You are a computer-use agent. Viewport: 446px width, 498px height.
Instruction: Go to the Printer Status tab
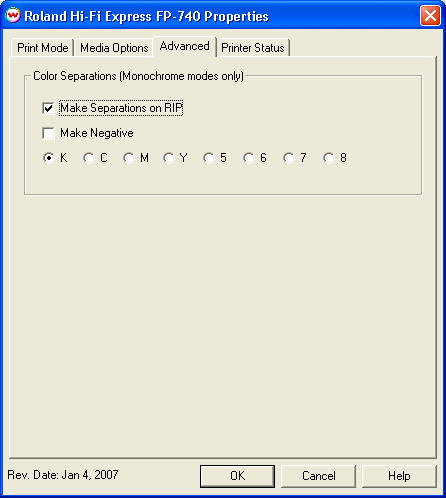pyautogui.click(x=253, y=48)
